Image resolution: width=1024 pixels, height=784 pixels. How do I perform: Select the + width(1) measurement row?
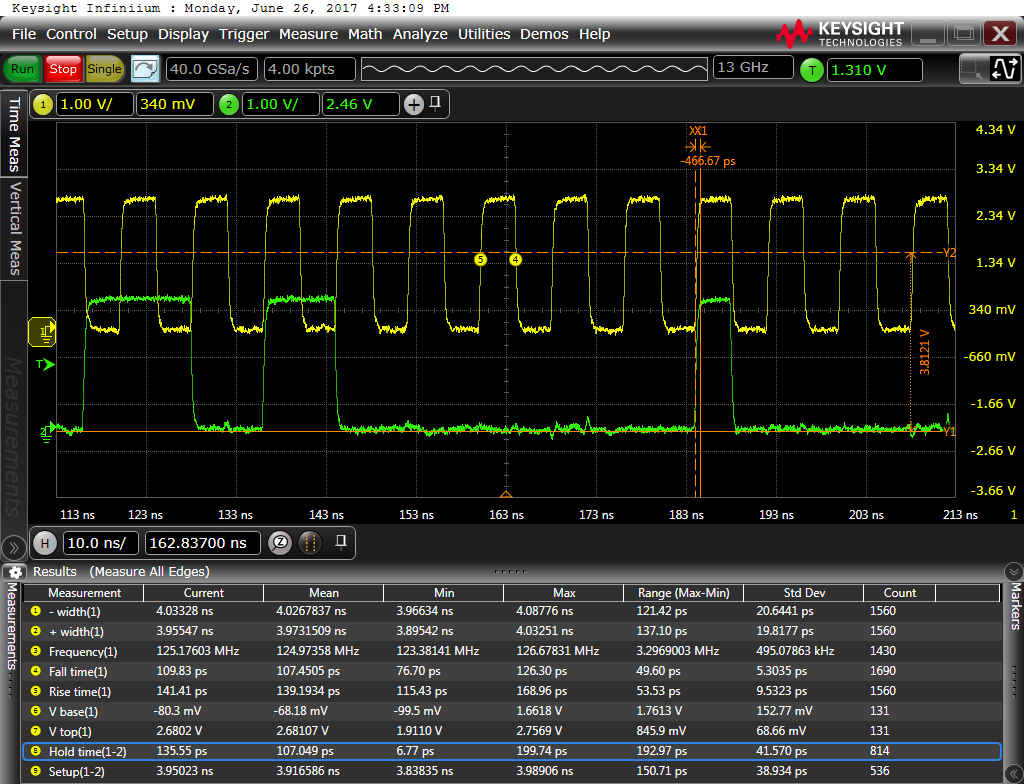[x=512, y=631]
